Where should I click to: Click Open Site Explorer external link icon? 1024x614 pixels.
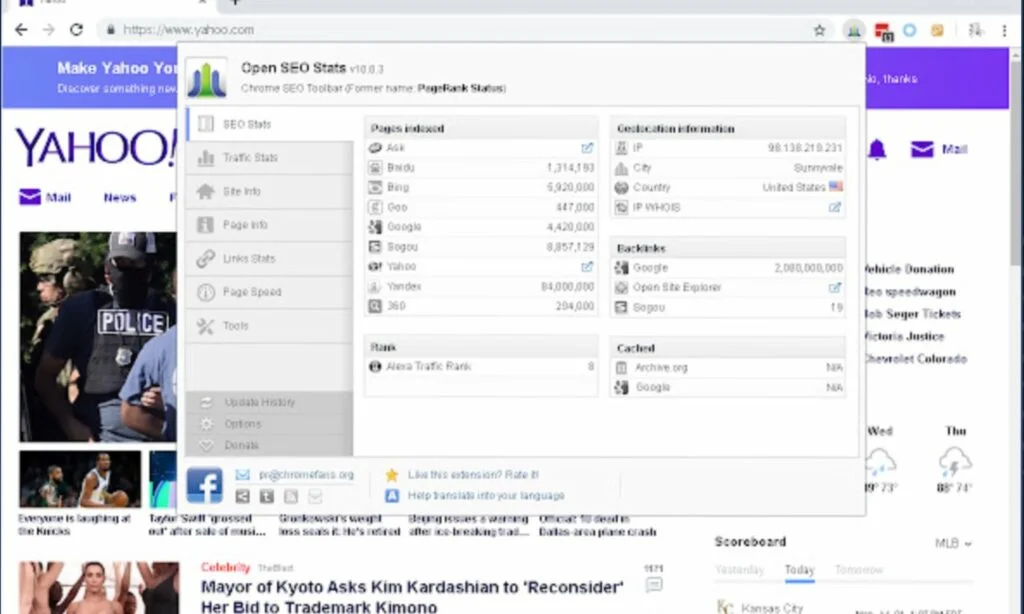coord(835,288)
